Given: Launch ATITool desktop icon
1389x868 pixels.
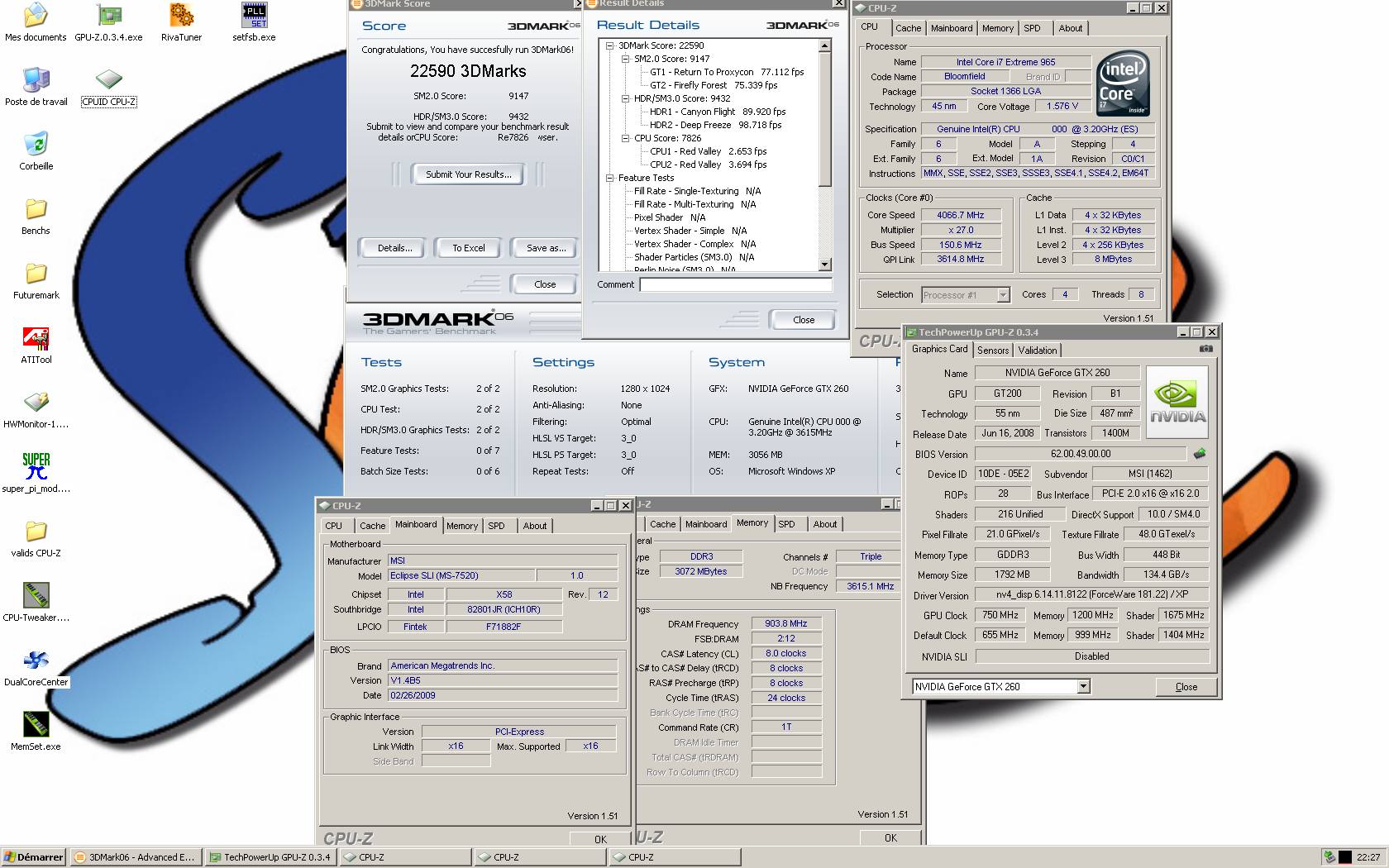Looking at the screenshot, I should pyautogui.click(x=36, y=344).
